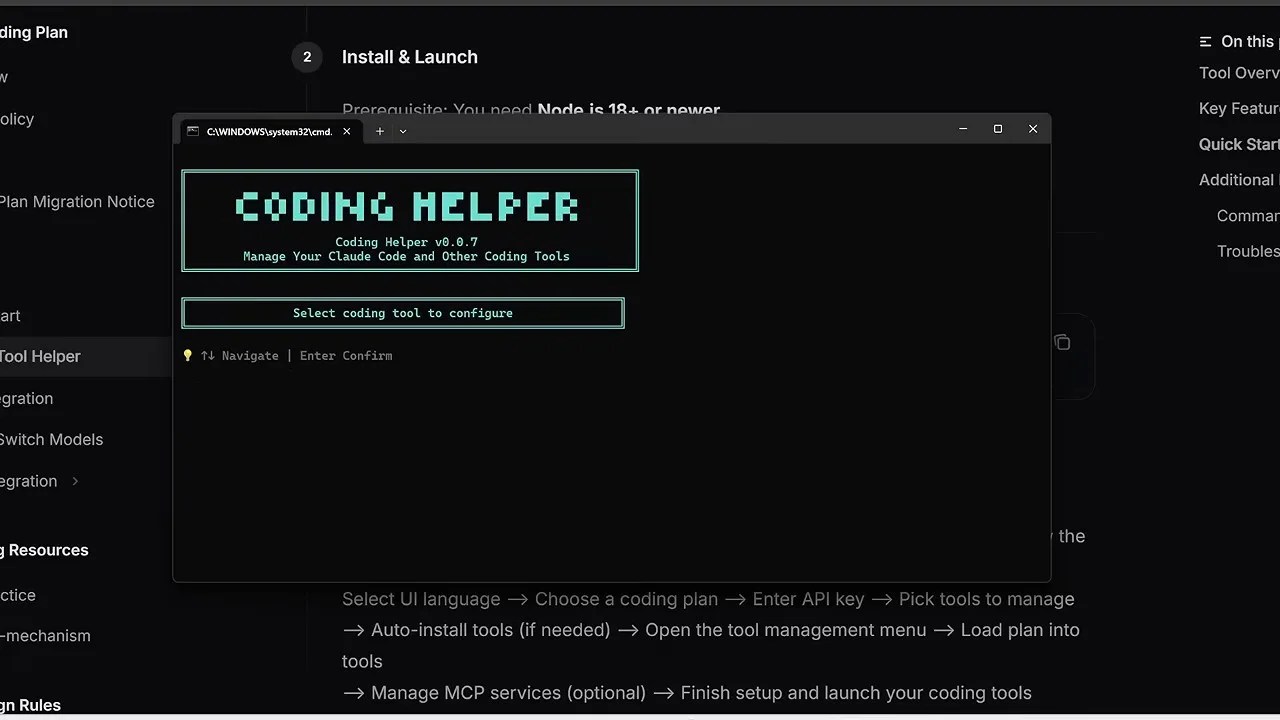Image resolution: width=1280 pixels, height=720 pixels.
Task: Minimize the terminal window
Action: pyautogui.click(x=963, y=129)
